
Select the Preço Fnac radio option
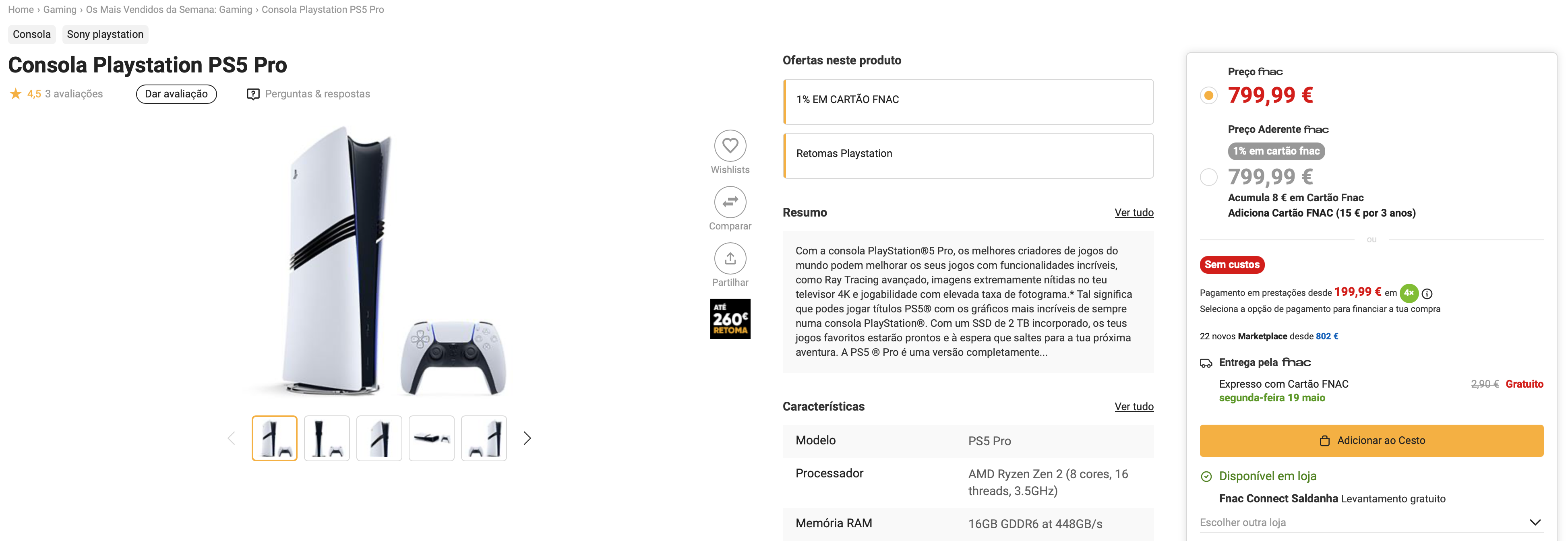pos(1208,95)
